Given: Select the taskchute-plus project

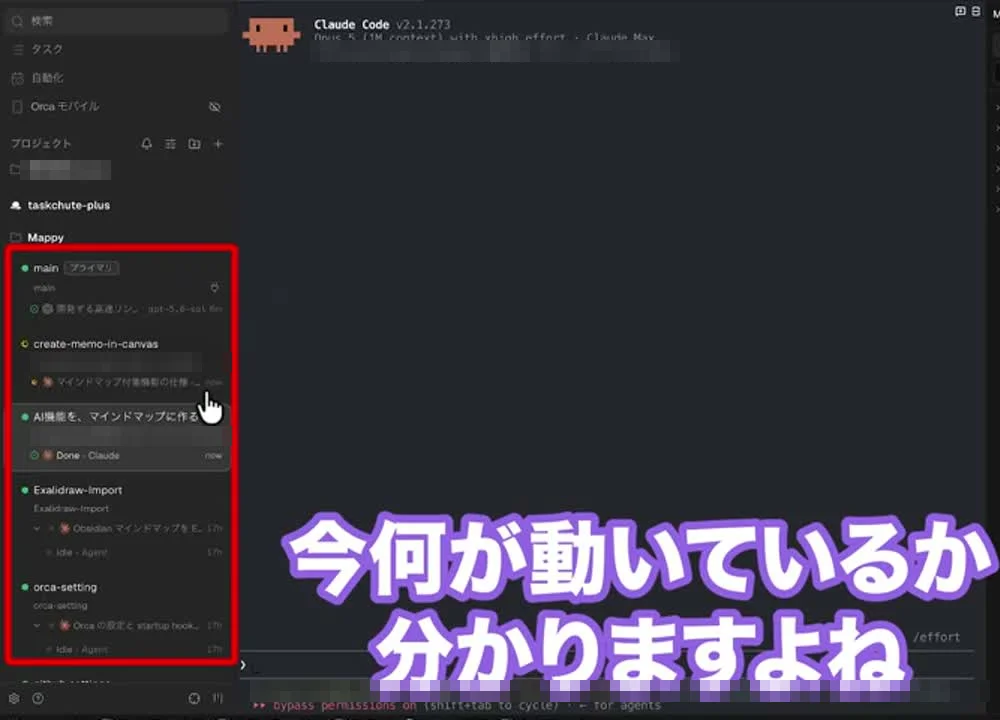Looking at the screenshot, I should tap(68, 205).
